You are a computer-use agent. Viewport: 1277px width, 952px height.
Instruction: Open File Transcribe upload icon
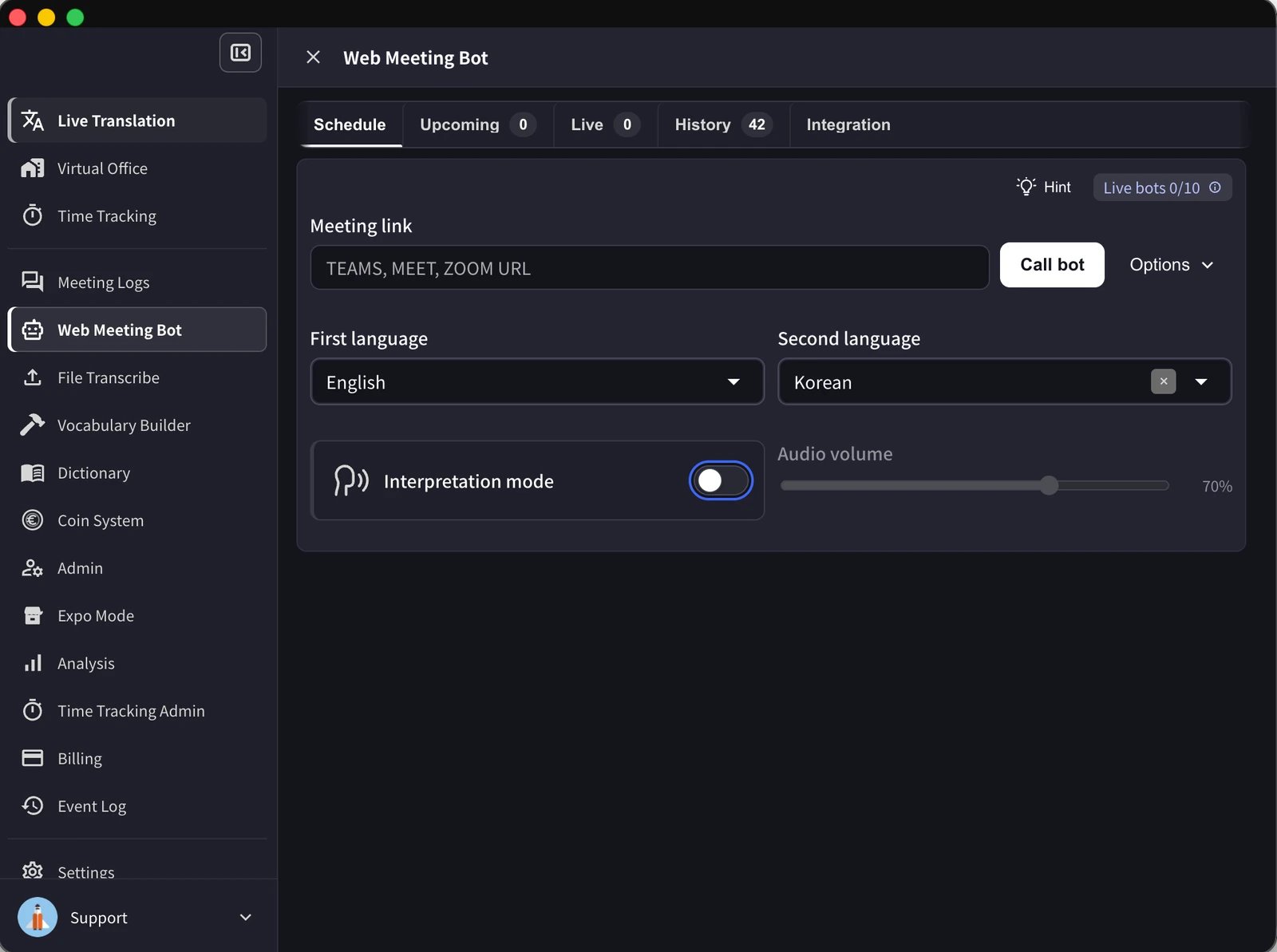[x=33, y=377]
